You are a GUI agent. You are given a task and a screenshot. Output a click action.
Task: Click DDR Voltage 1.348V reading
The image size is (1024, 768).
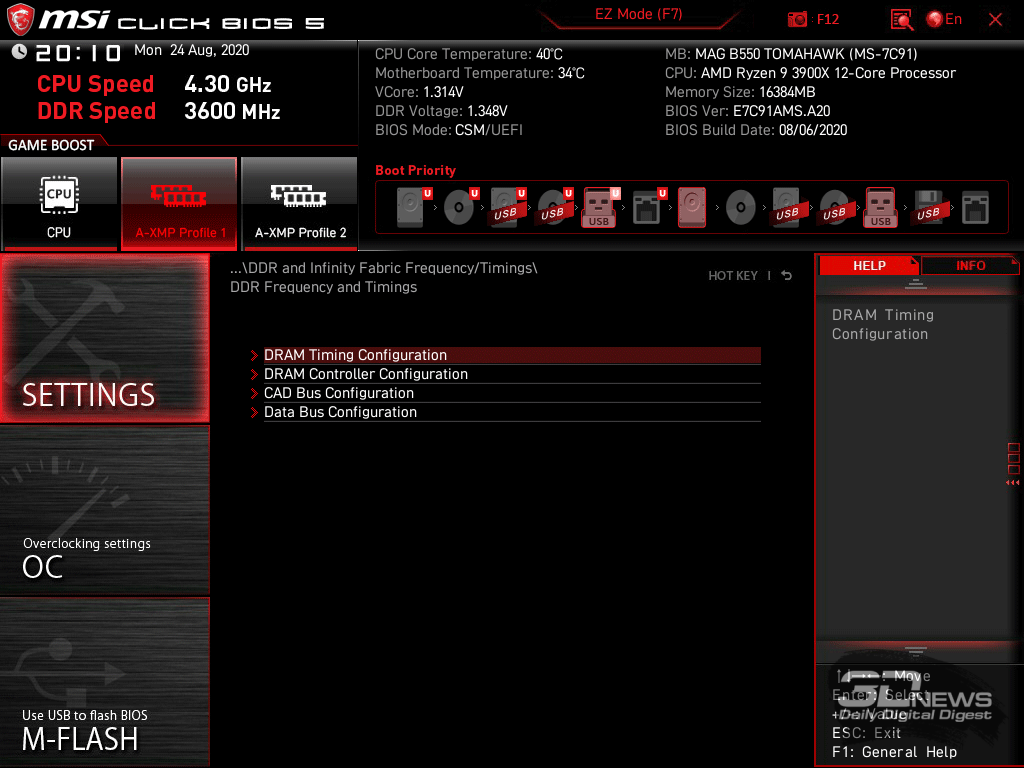(441, 111)
